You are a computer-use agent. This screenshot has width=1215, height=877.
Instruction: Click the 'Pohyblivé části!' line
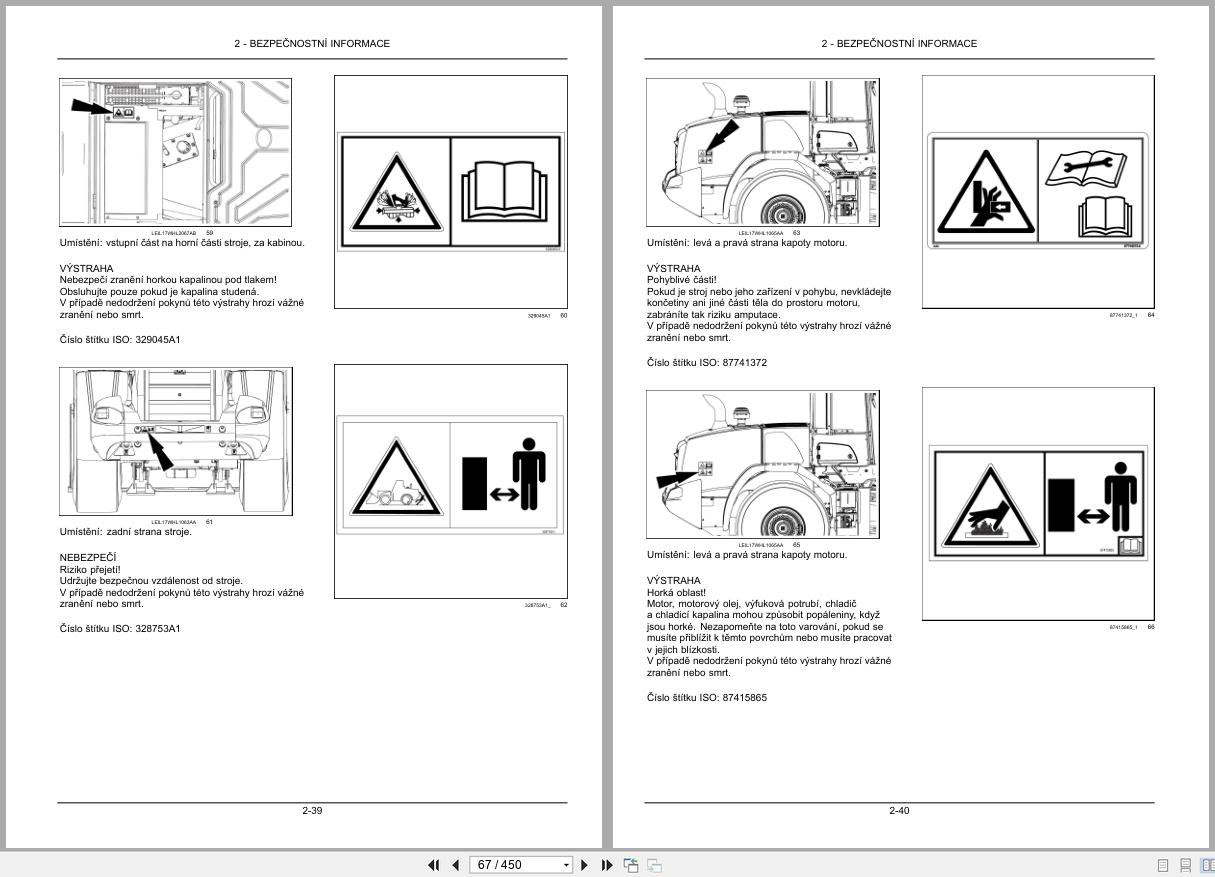pyautogui.click(x=682, y=280)
